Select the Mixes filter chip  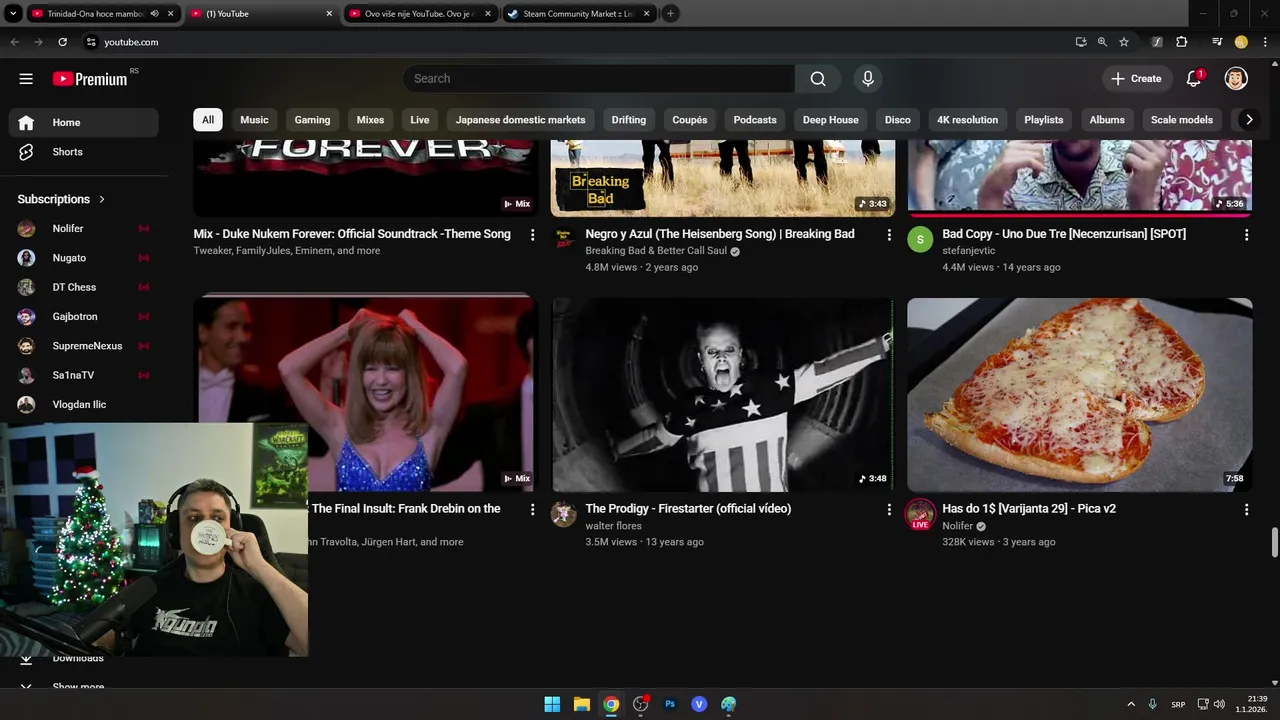370,120
